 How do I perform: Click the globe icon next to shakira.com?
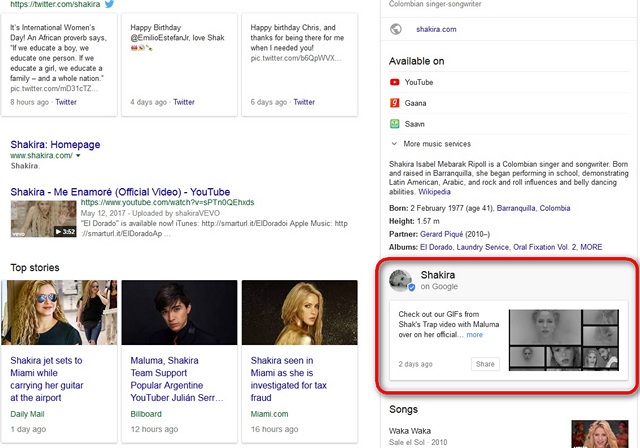pos(396,29)
